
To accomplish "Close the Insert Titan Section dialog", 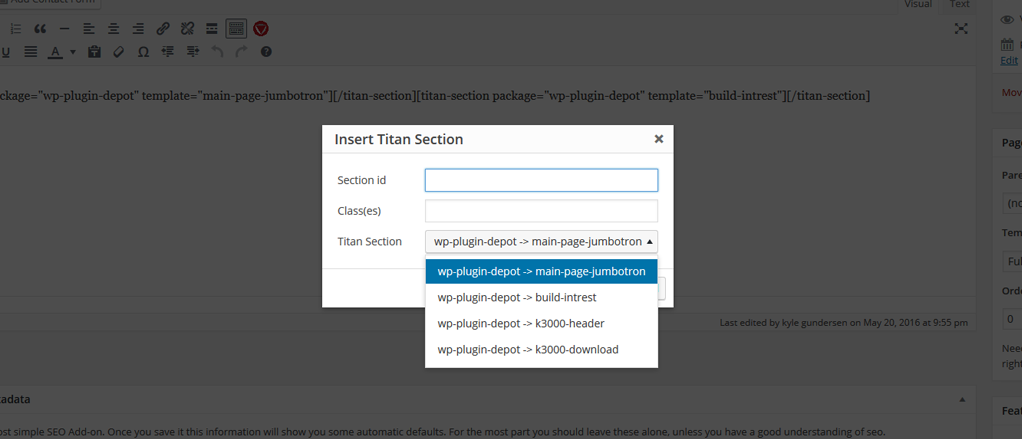I will pyautogui.click(x=659, y=139).
